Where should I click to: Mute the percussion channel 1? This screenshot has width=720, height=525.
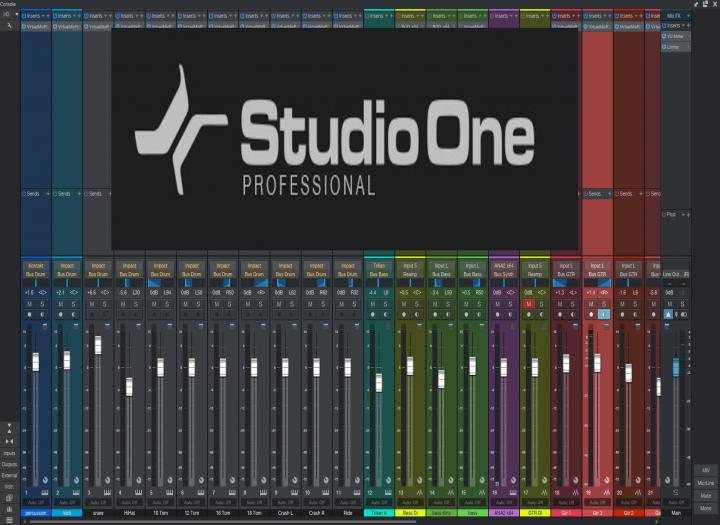coord(30,304)
